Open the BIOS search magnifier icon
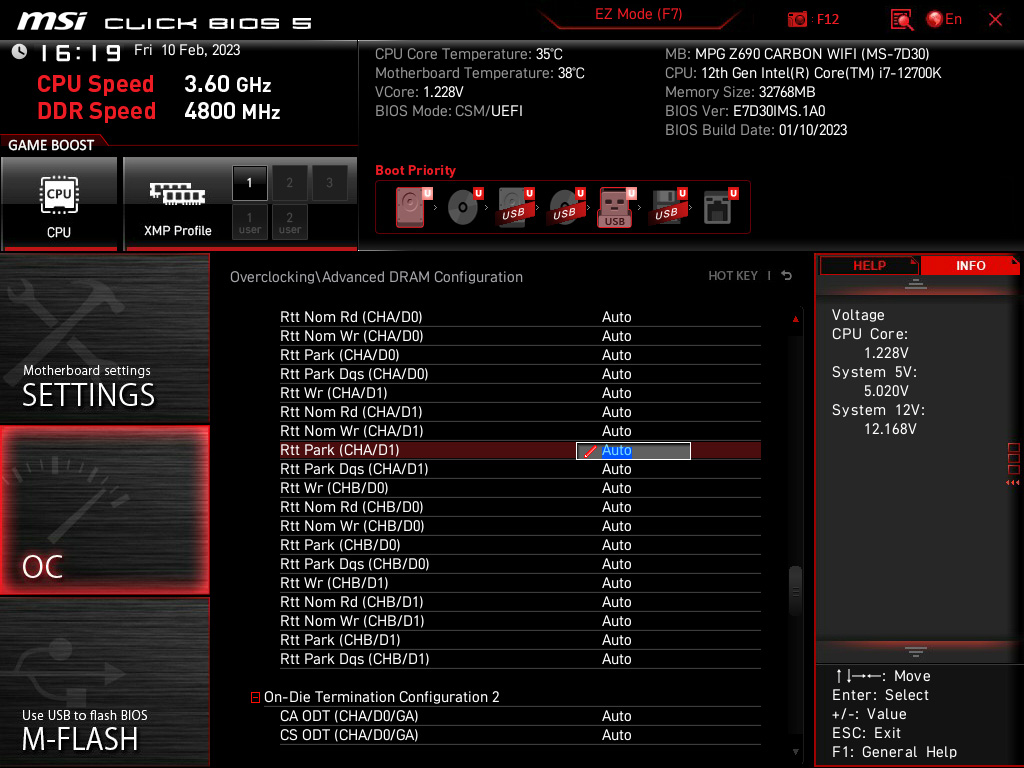 pyautogui.click(x=902, y=20)
